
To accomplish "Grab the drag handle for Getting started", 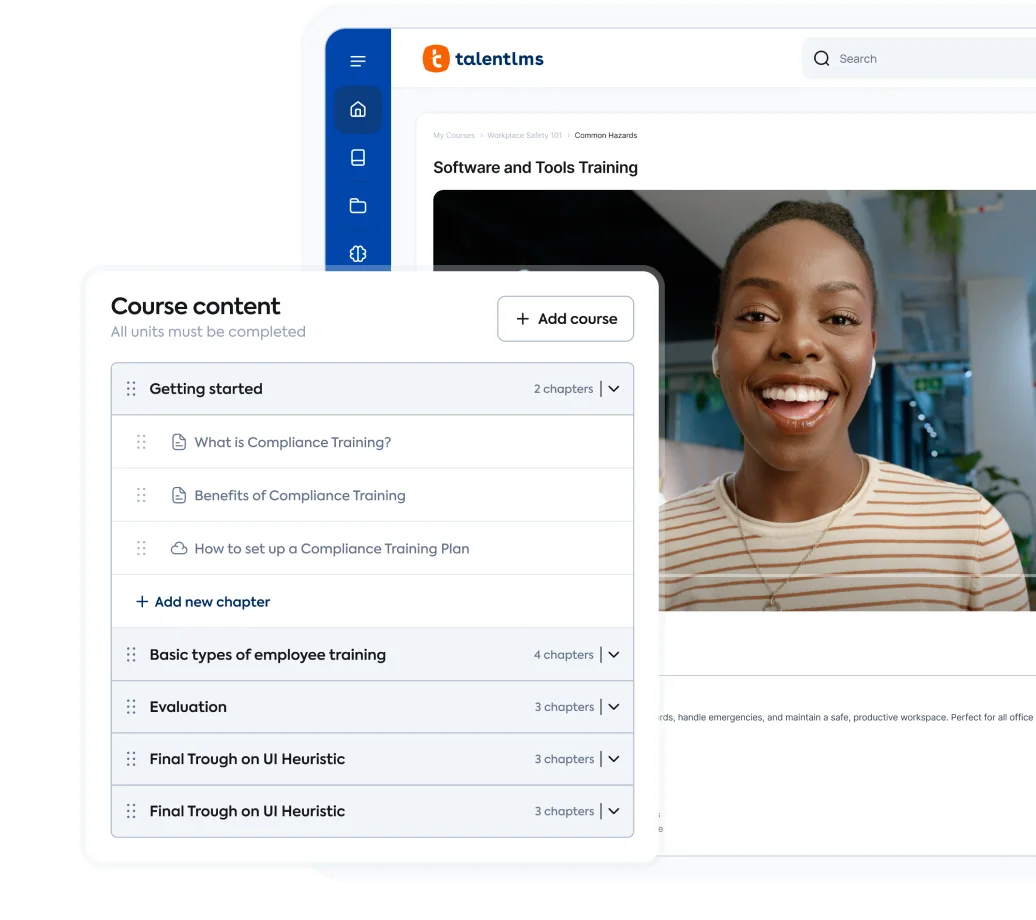I will (x=131, y=389).
